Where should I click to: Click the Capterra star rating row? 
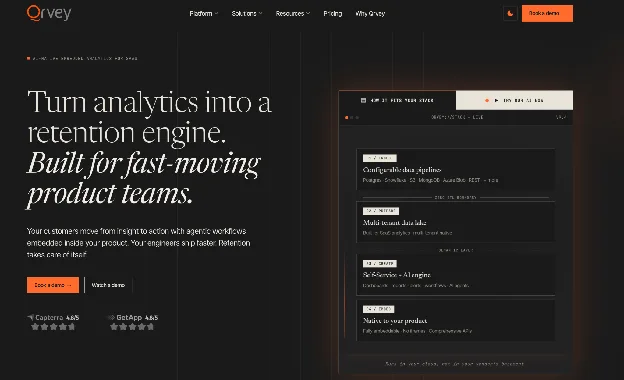53,327
